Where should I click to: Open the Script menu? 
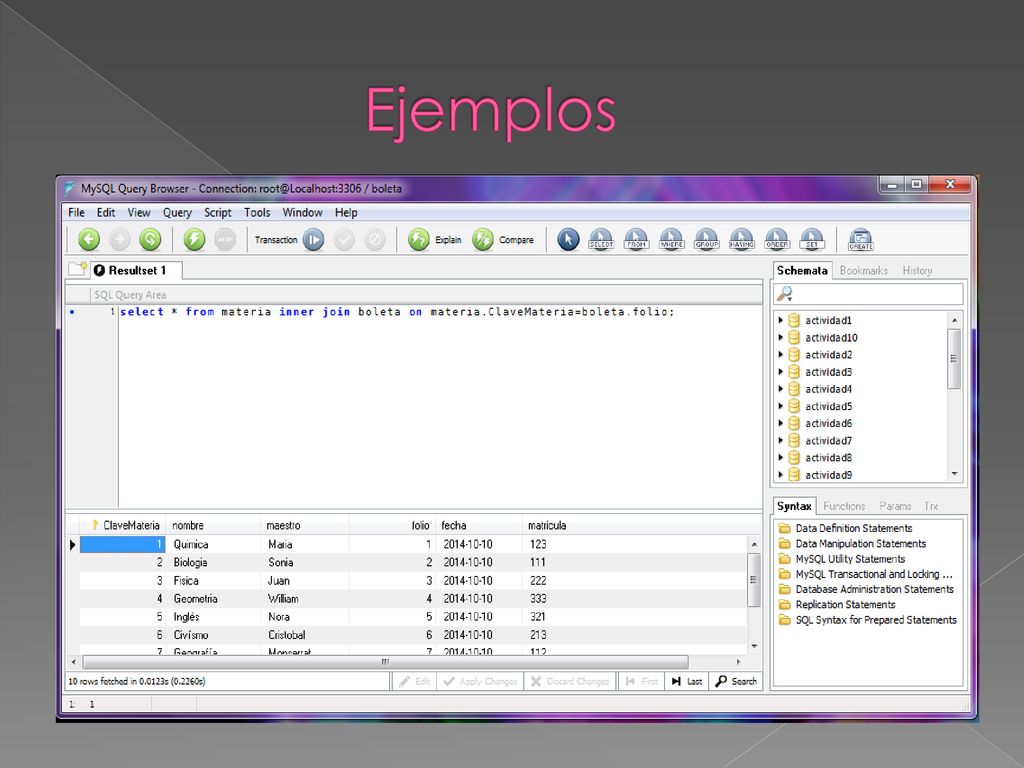[217, 212]
